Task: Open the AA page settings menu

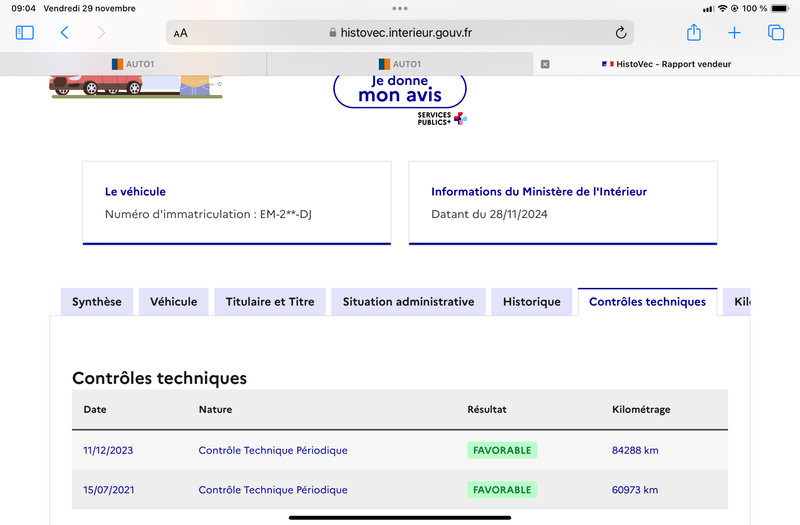Action: click(181, 33)
